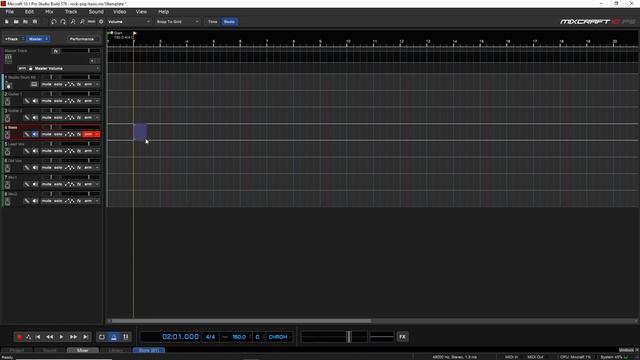Viewport: 640px width, 360px height.
Task: Click the keyboard icon on drum track 1
Action: pyautogui.click(x=34, y=84)
